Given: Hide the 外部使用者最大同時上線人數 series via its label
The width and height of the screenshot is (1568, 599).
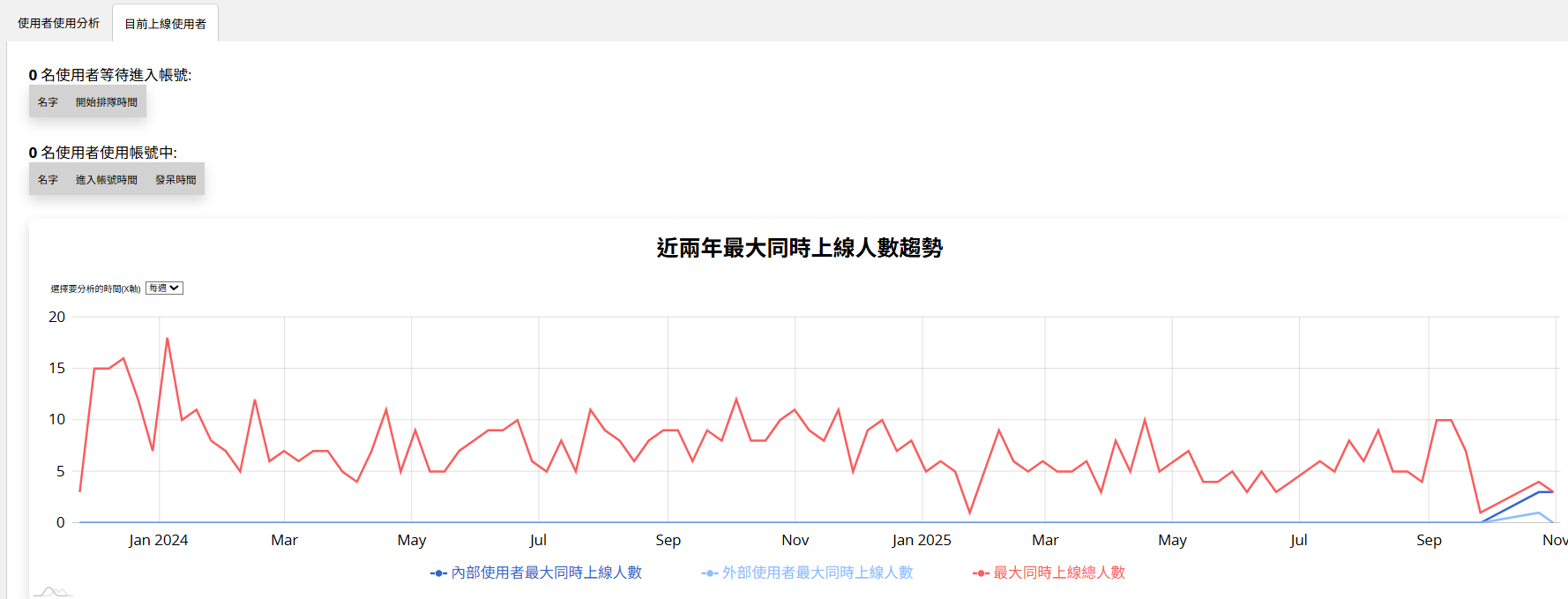Looking at the screenshot, I should click(817, 573).
